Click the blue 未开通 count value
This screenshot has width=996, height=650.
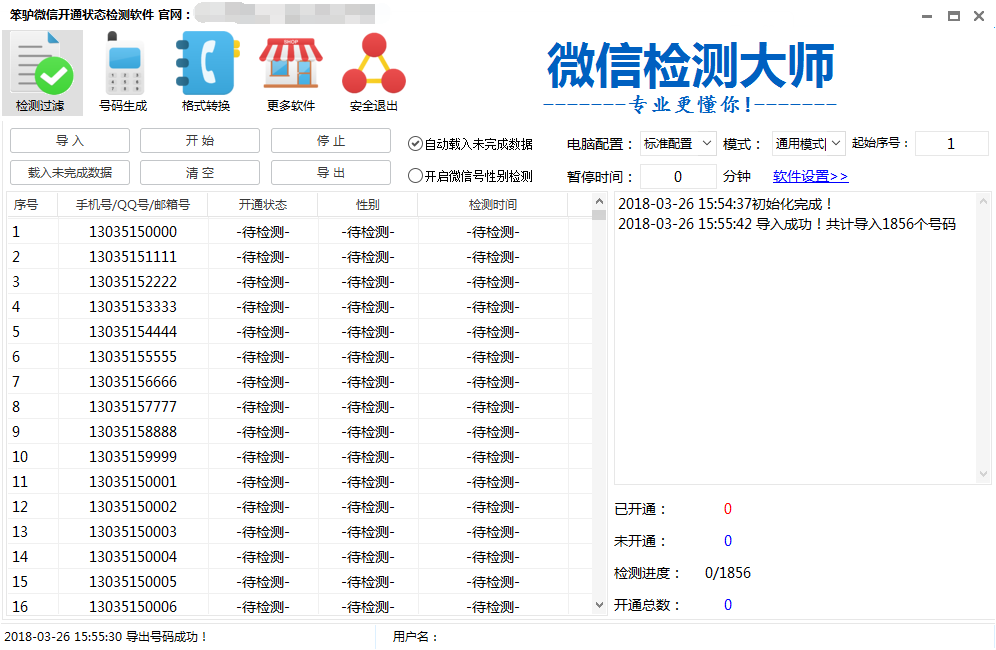coord(728,540)
